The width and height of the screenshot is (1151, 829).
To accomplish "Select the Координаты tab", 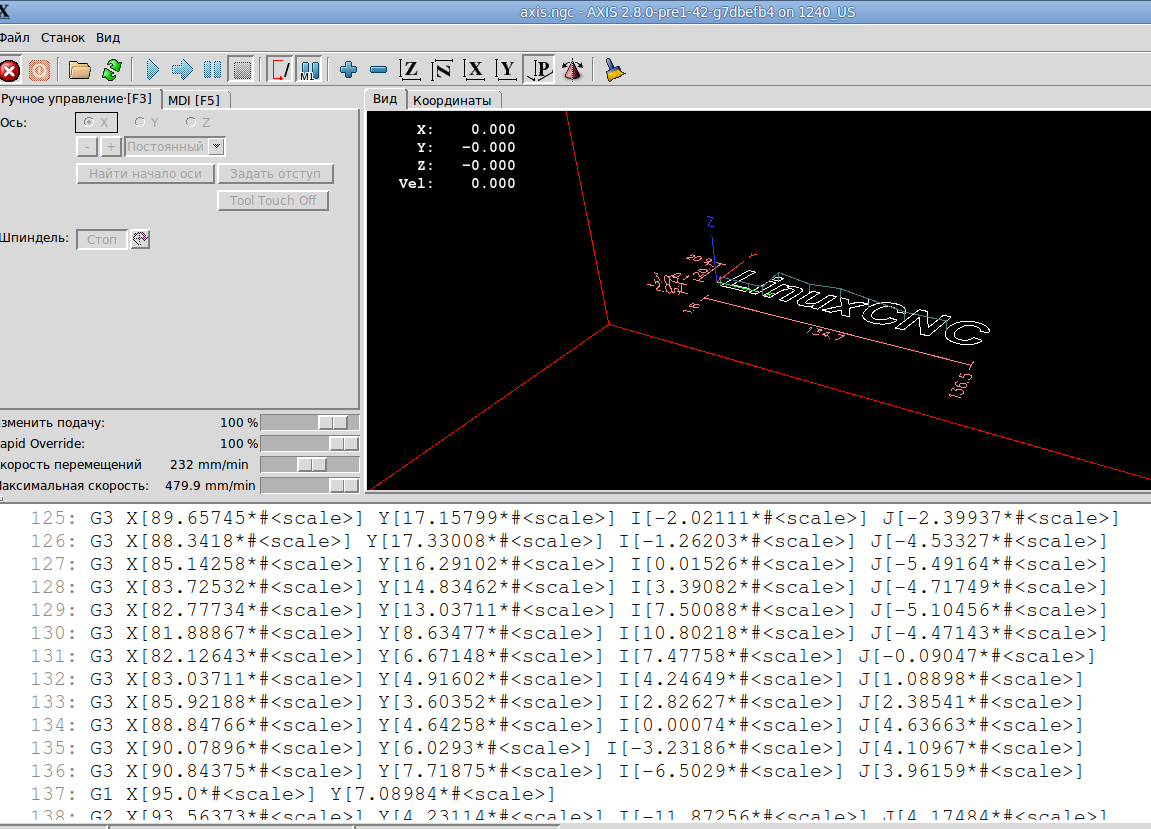I will click(452, 101).
